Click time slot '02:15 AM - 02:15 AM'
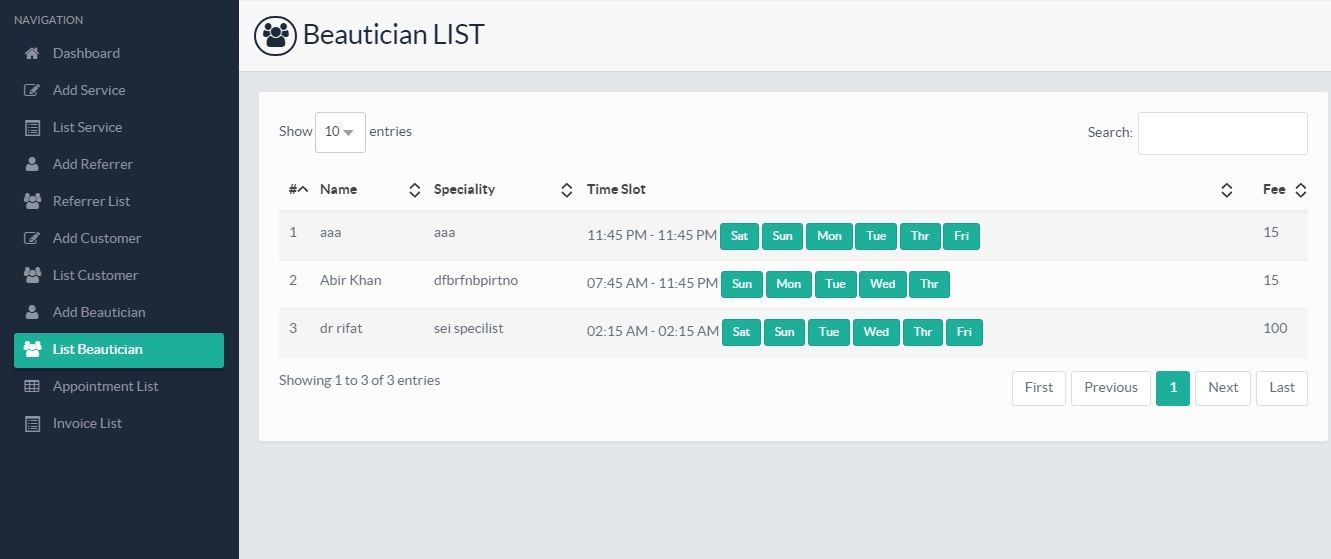 652,332
